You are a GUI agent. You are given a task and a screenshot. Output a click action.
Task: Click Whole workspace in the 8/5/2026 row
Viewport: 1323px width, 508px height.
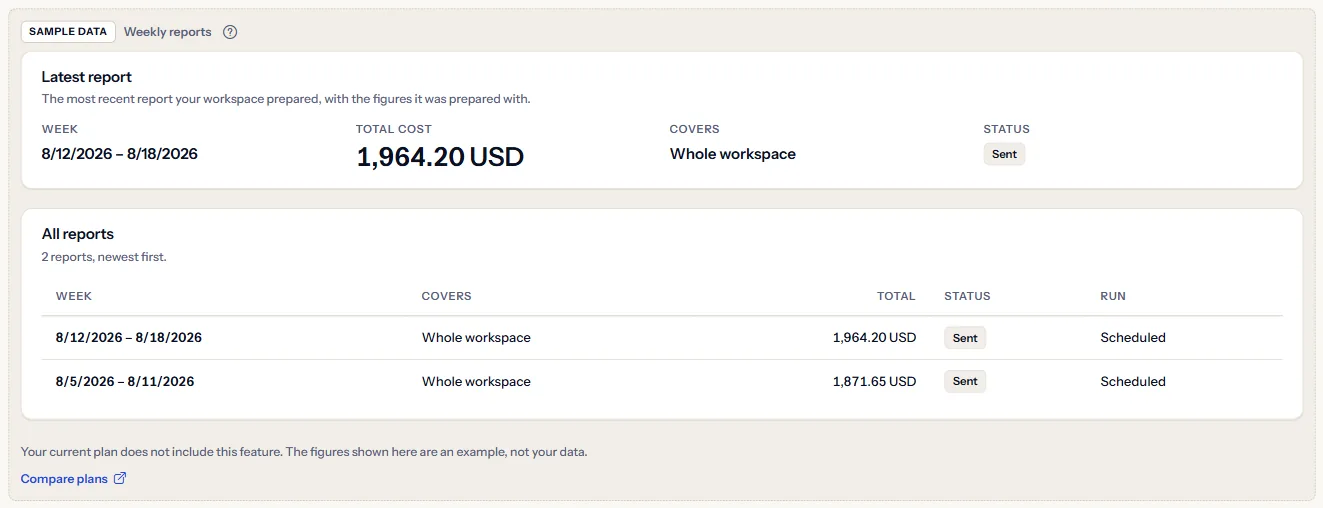(476, 382)
